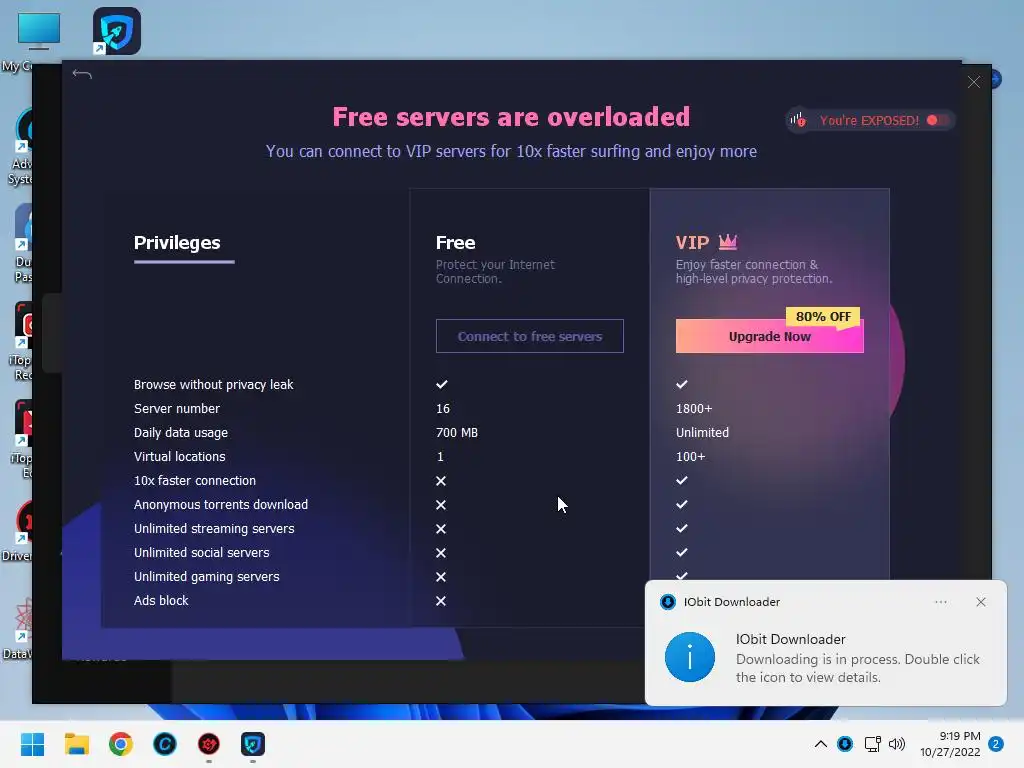The height and width of the screenshot is (768, 1024).
Task: Click the blue info icon in notification
Action: point(690,657)
